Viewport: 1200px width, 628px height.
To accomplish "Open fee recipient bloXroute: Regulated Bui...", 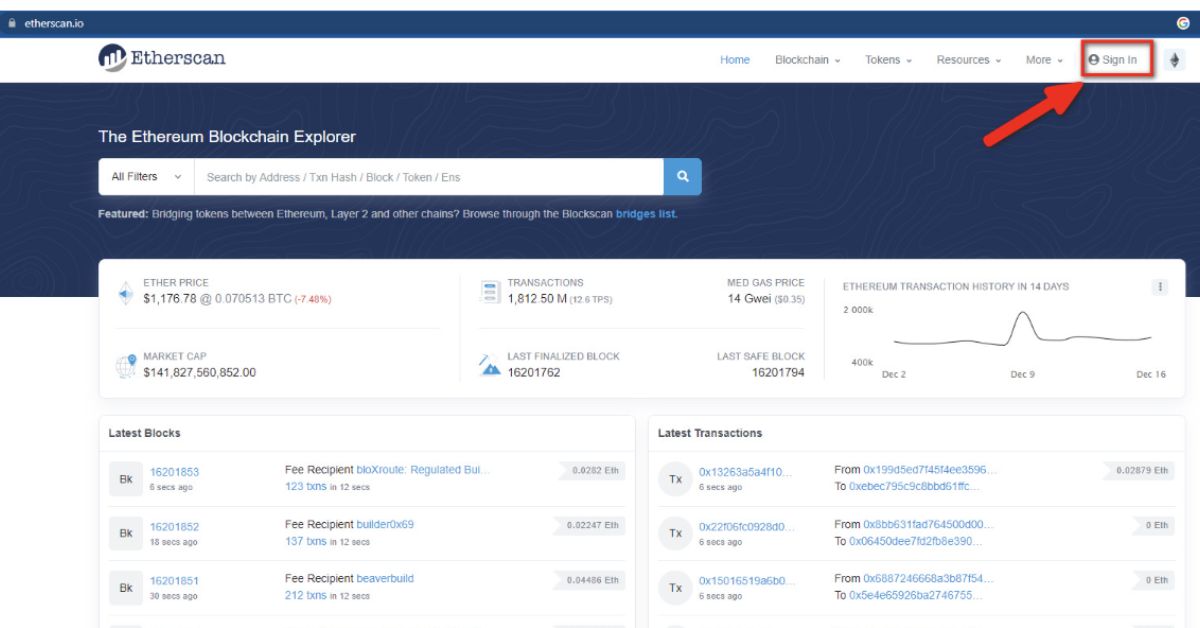I will pos(423,469).
